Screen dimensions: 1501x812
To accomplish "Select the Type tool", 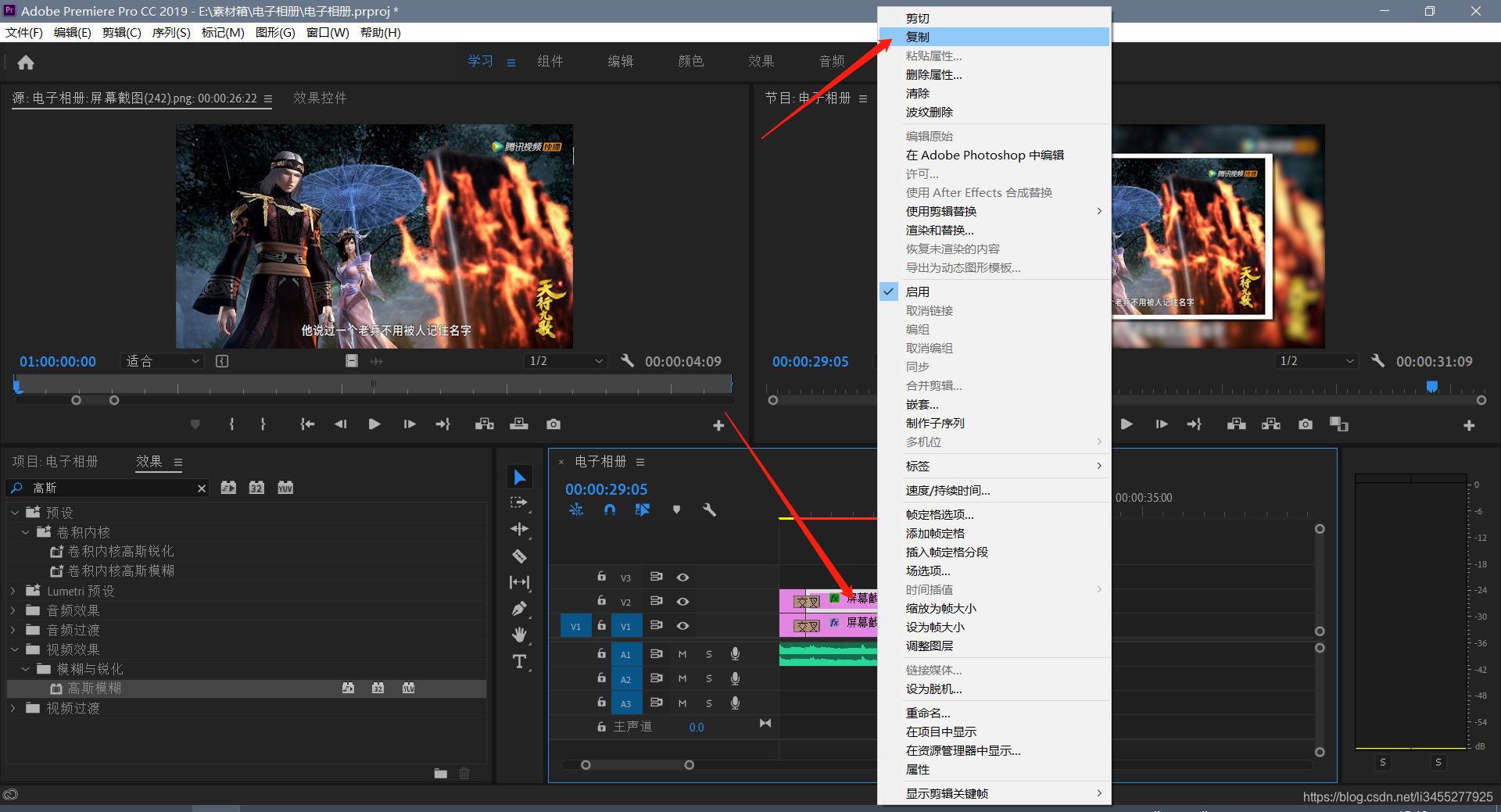I will (520, 661).
